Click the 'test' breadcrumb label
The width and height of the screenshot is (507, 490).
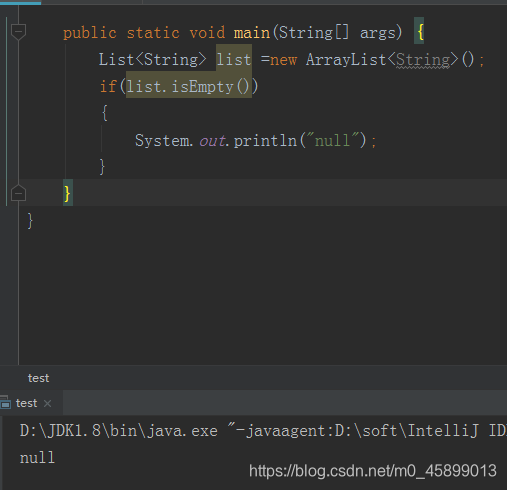coord(38,378)
